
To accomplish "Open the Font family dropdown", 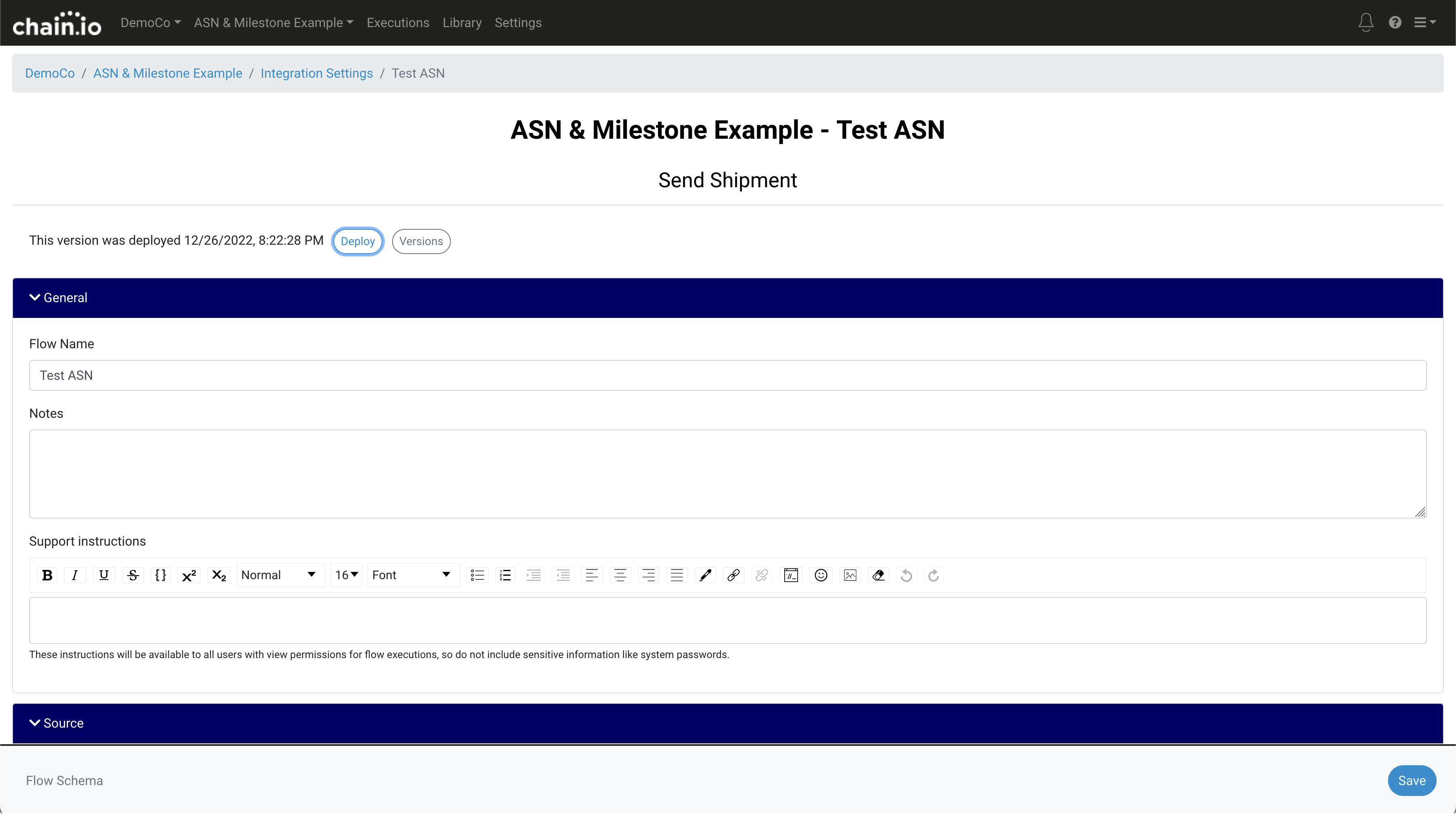I will point(412,575).
